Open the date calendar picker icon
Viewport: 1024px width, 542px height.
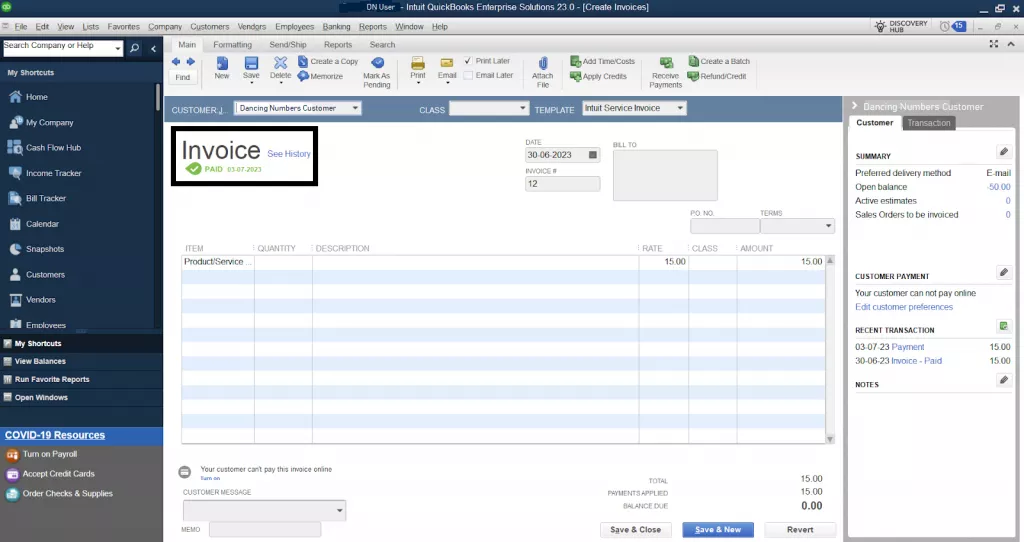click(x=593, y=155)
